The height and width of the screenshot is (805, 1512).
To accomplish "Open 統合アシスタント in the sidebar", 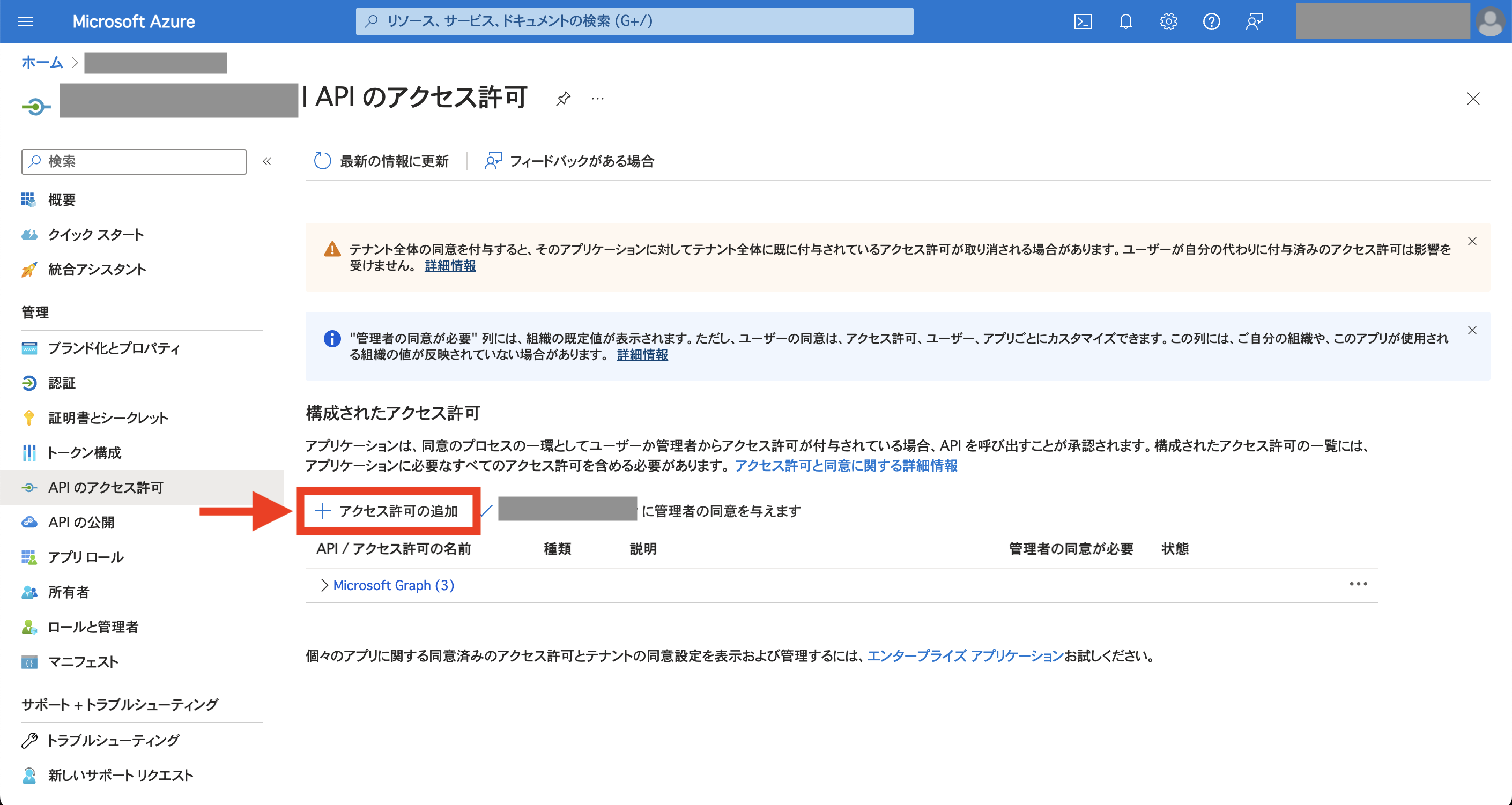I will 97,269.
